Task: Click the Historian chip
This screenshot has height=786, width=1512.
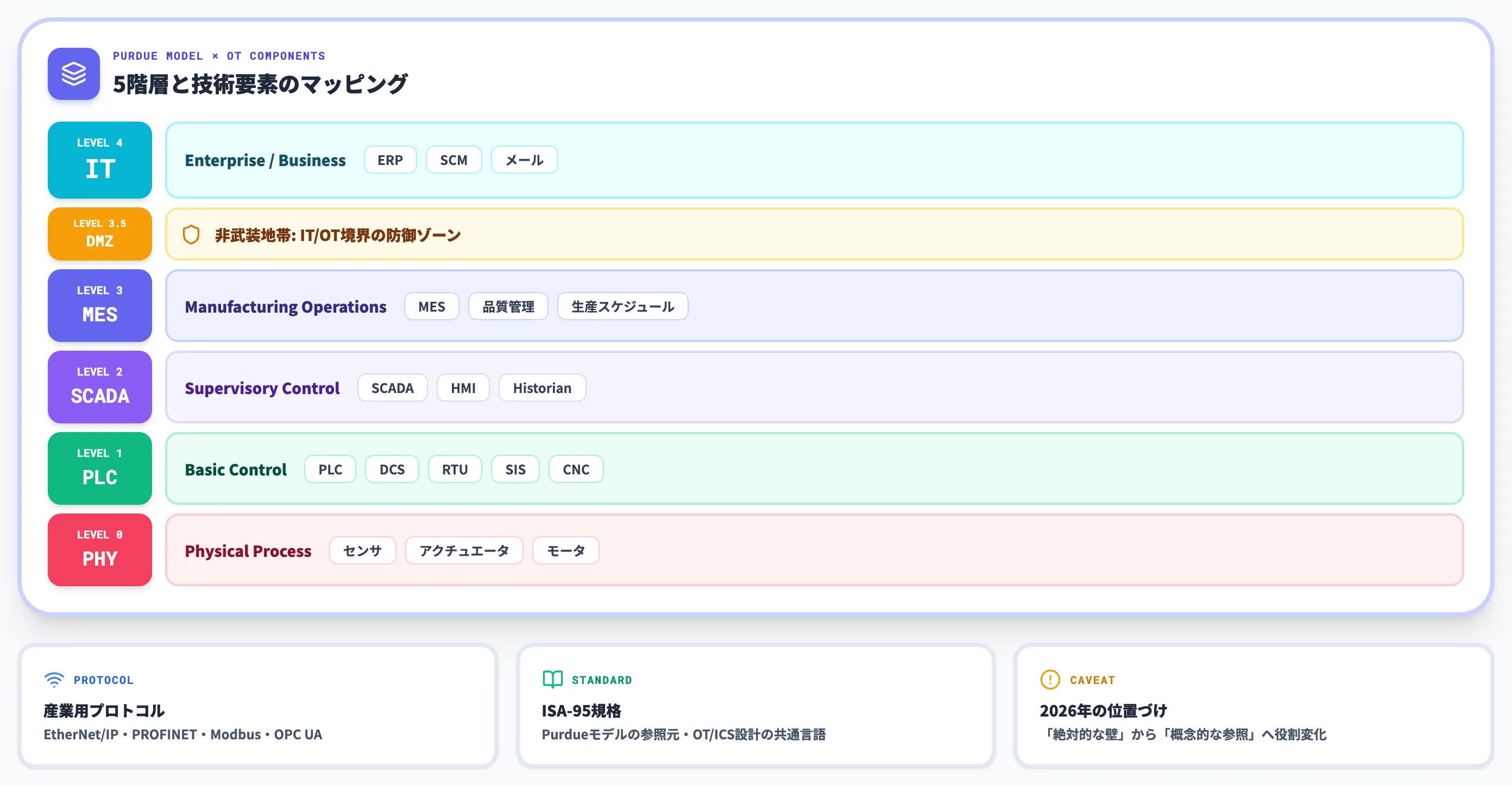Action: (543, 388)
